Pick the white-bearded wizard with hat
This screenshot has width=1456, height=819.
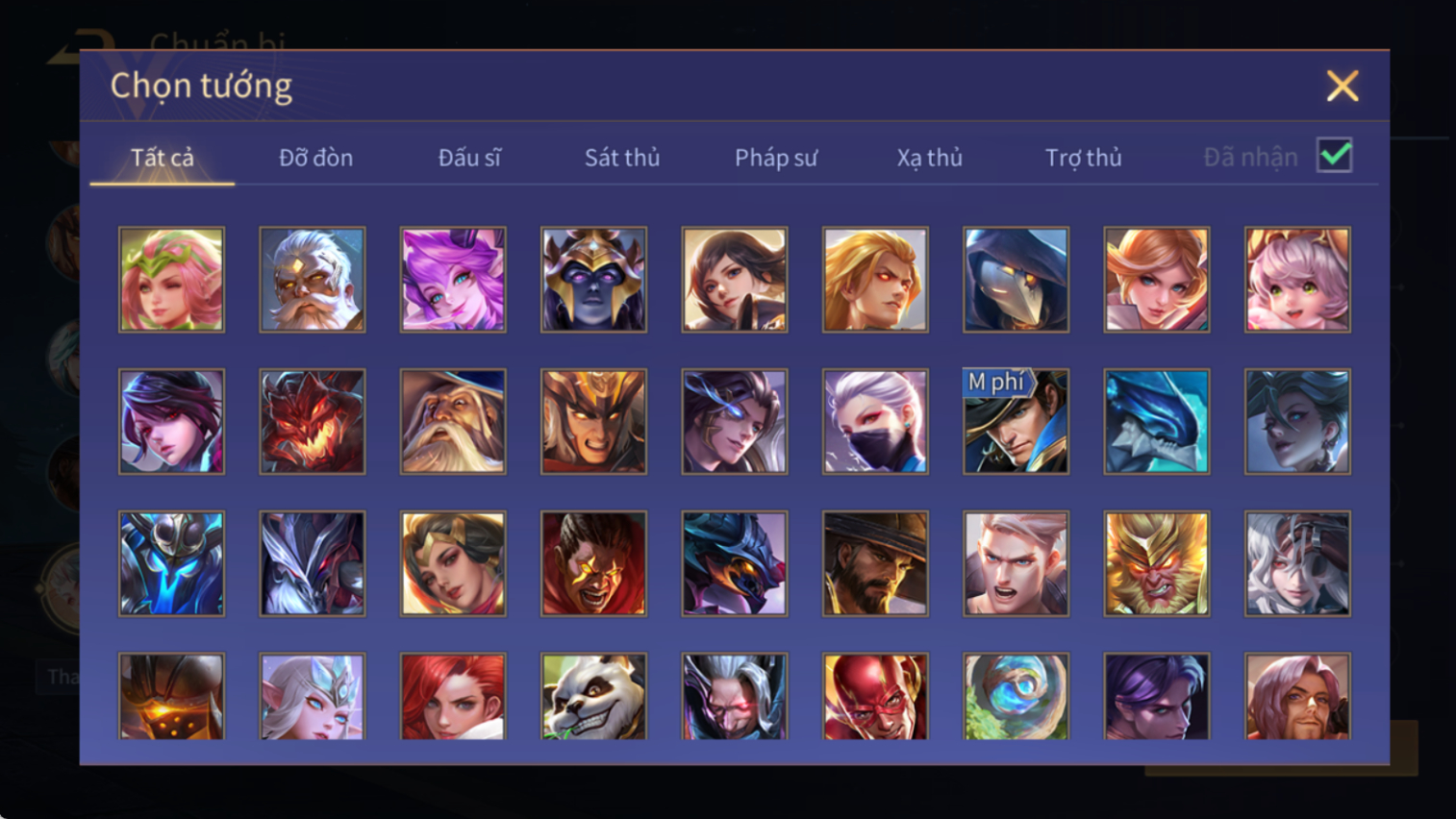pyautogui.click(x=453, y=421)
